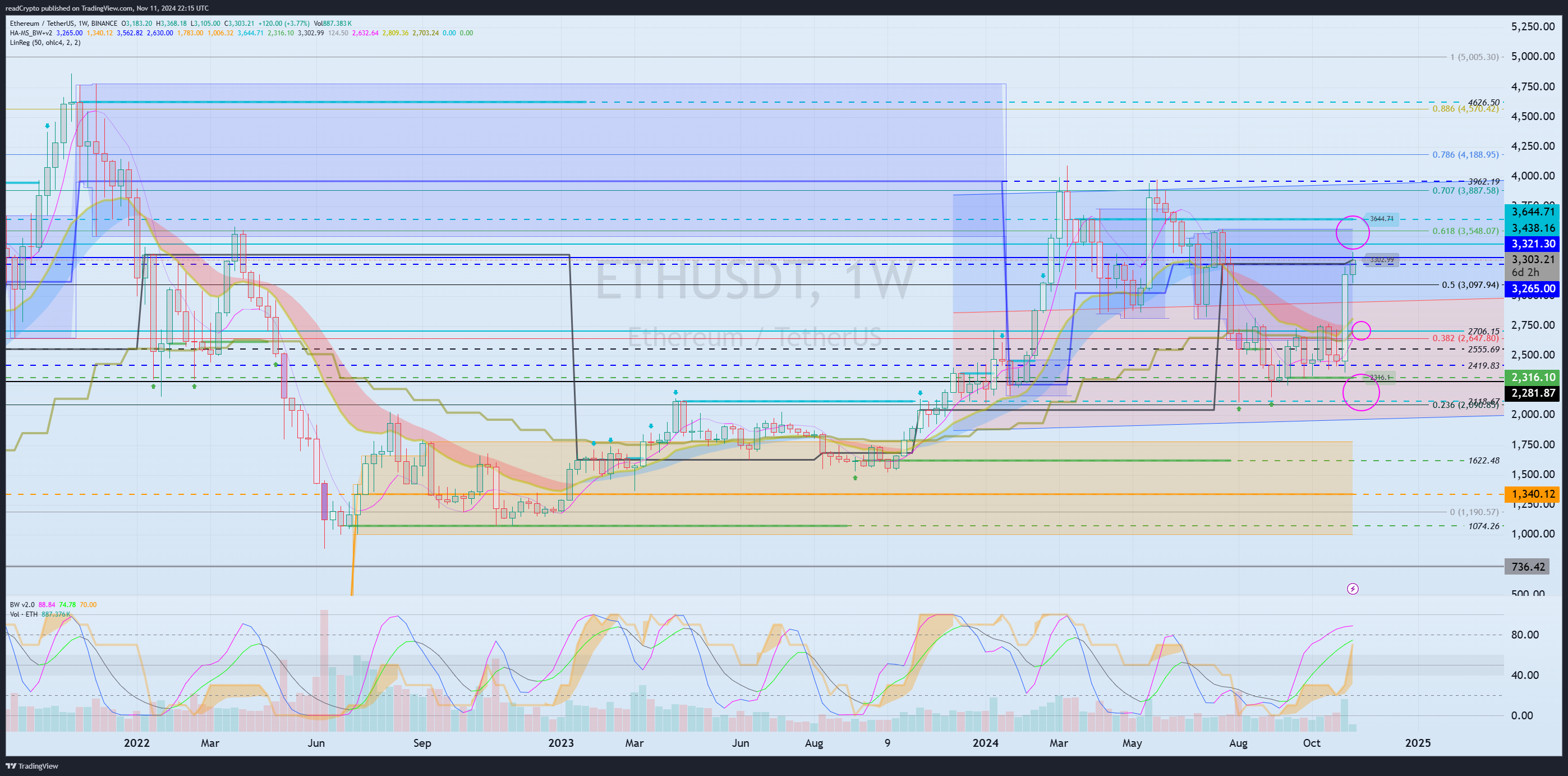Select the HA-MS_BW+v2 indicator legend
The image size is (1568, 776).
(x=31, y=33)
